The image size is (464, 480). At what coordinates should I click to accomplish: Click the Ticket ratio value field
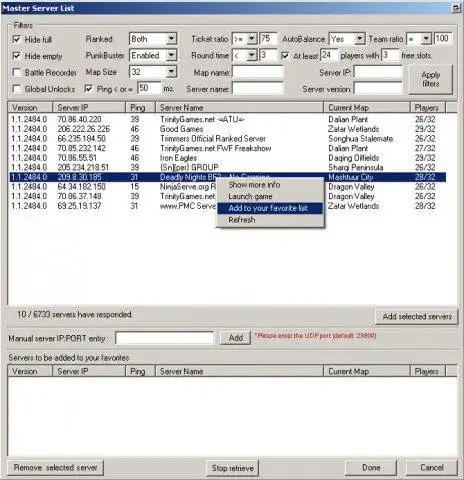(x=268, y=39)
